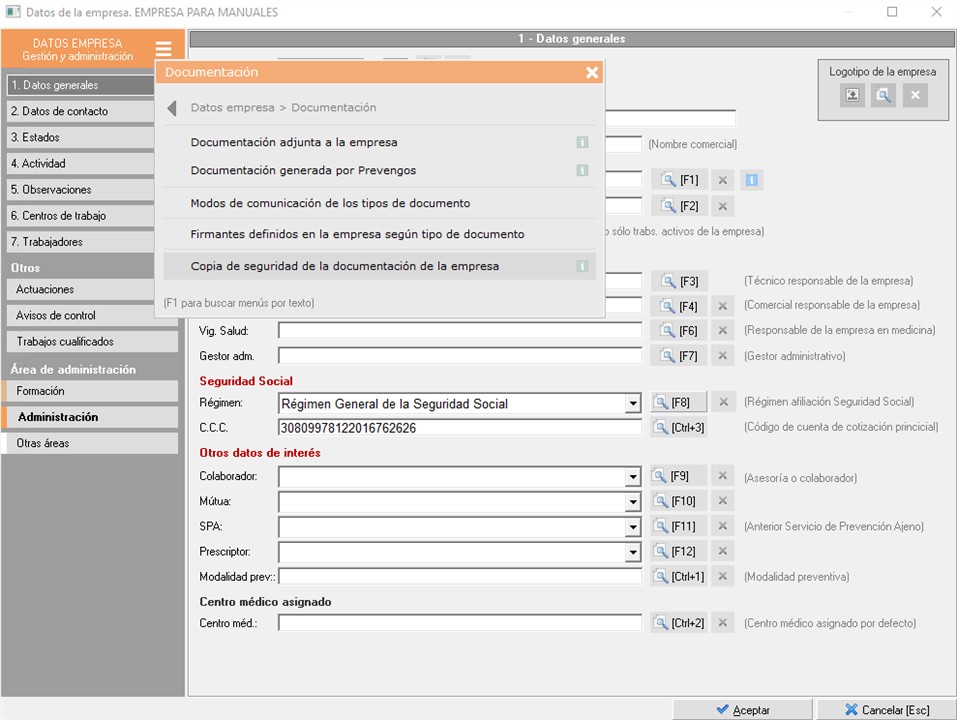This screenshot has width=957, height=720.
Task: Open the Mútua dropdown arrow
Action: click(x=632, y=502)
